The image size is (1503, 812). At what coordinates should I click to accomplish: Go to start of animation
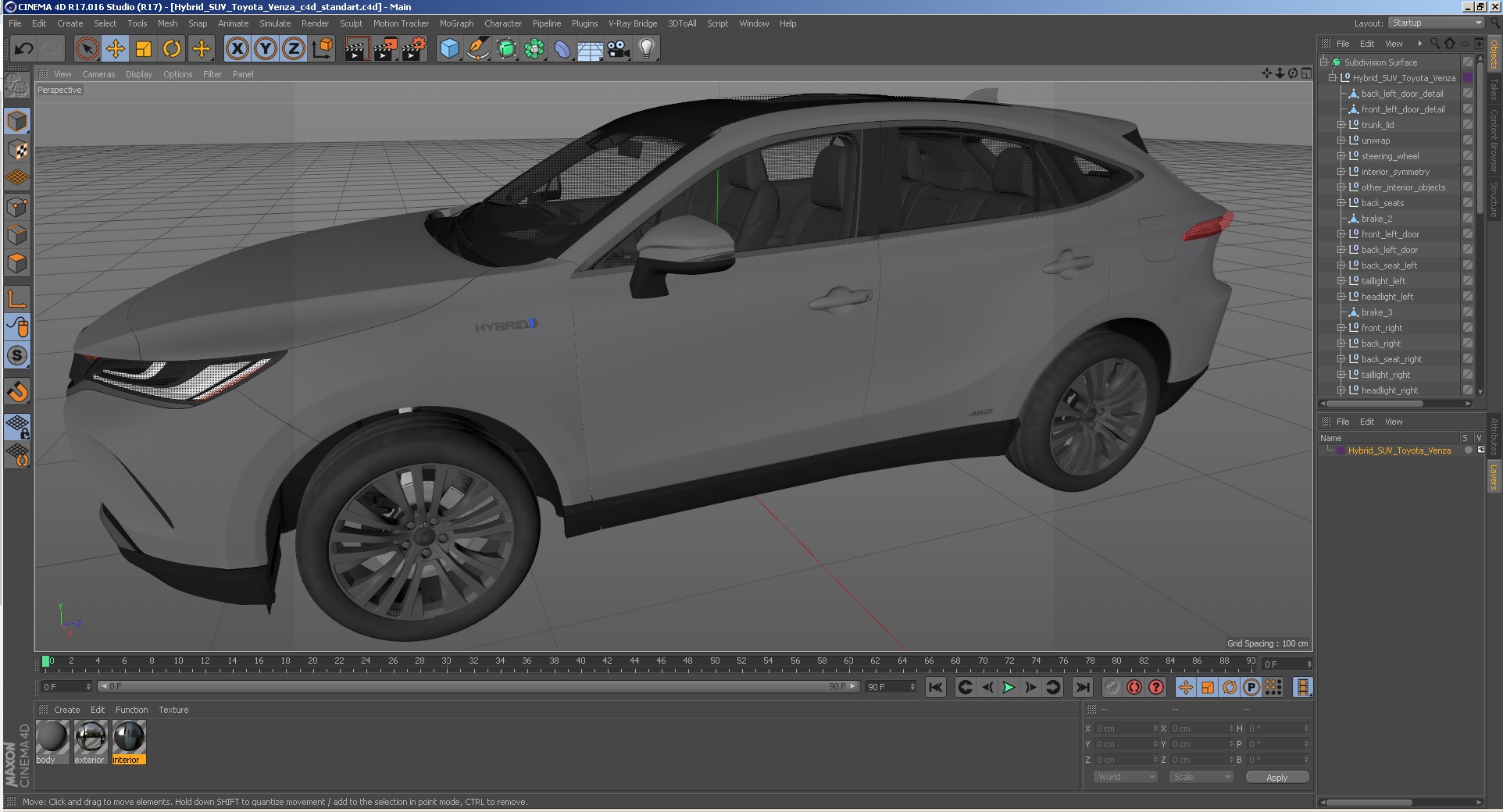point(935,687)
